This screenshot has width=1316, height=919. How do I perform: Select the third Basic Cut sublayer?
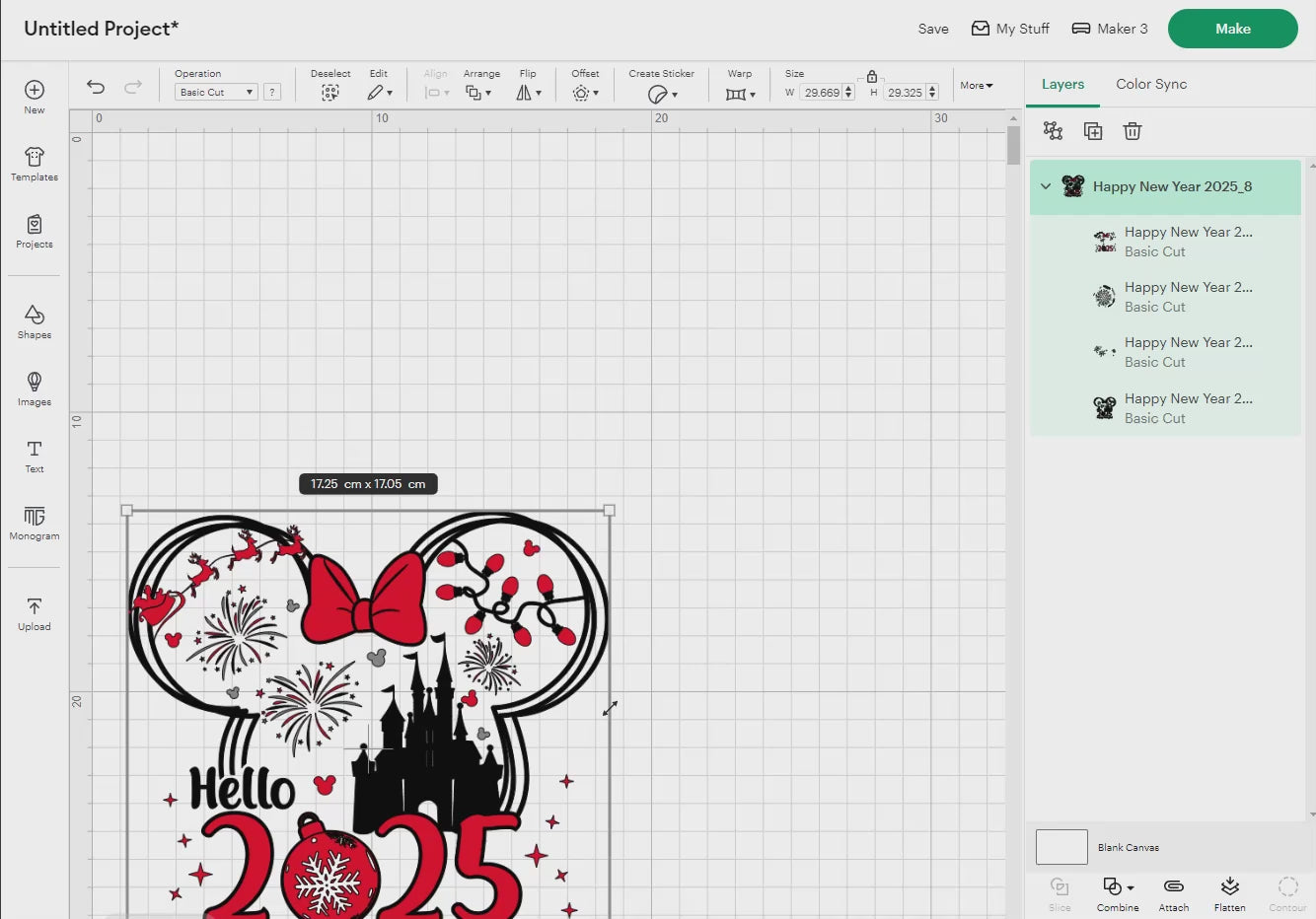point(1165,352)
